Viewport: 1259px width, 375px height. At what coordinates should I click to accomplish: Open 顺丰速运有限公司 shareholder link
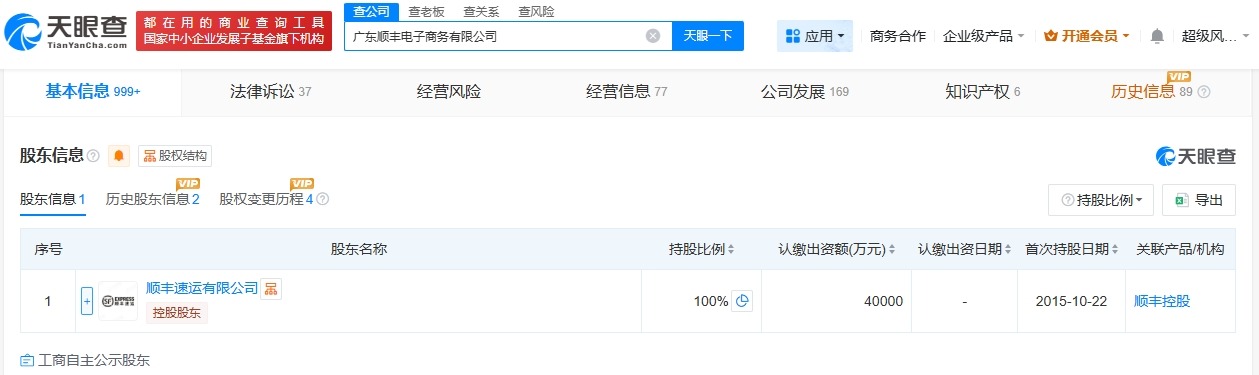pyautogui.click(x=202, y=289)
